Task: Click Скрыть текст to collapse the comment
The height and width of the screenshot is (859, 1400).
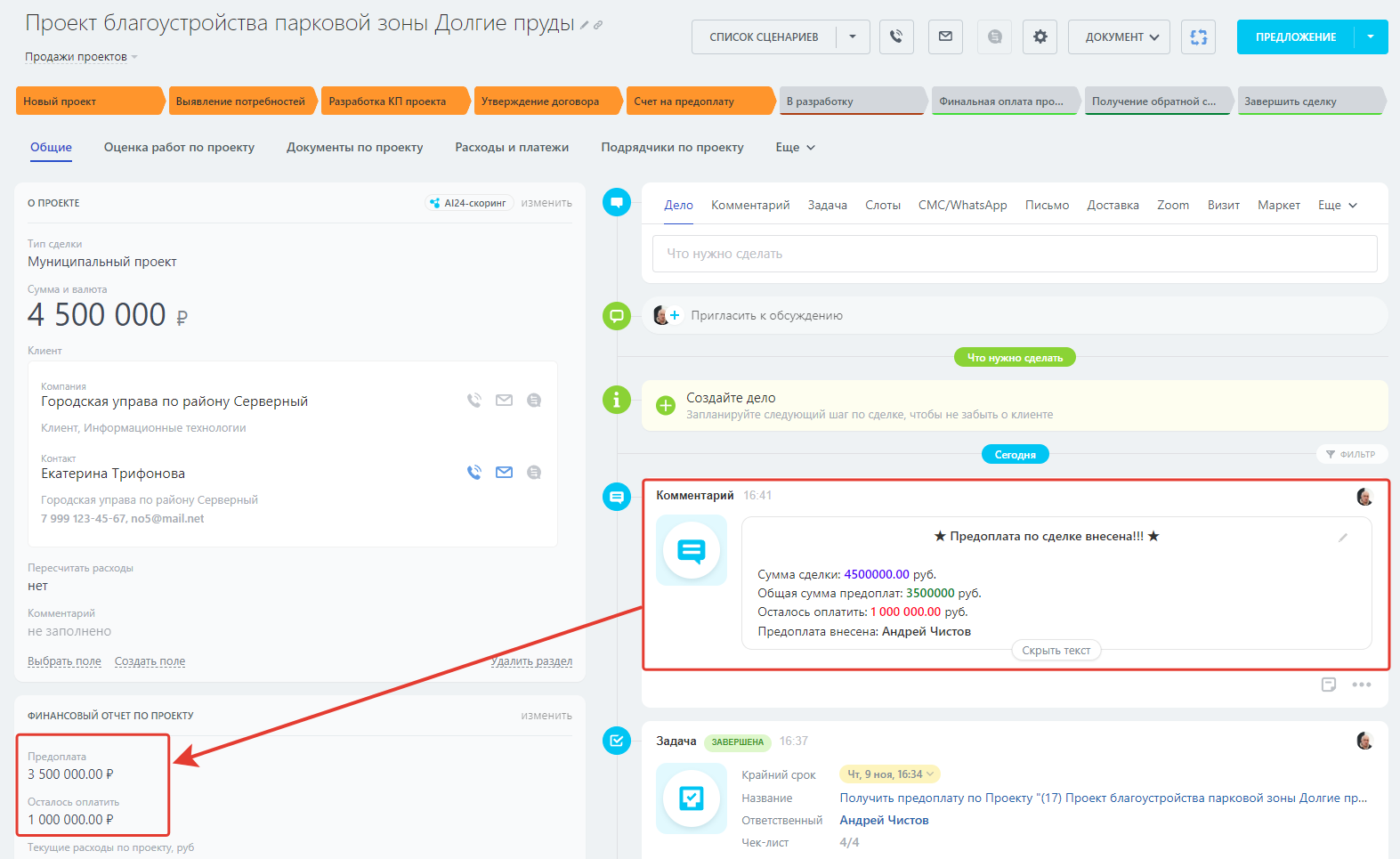Action: point(1056,651)
